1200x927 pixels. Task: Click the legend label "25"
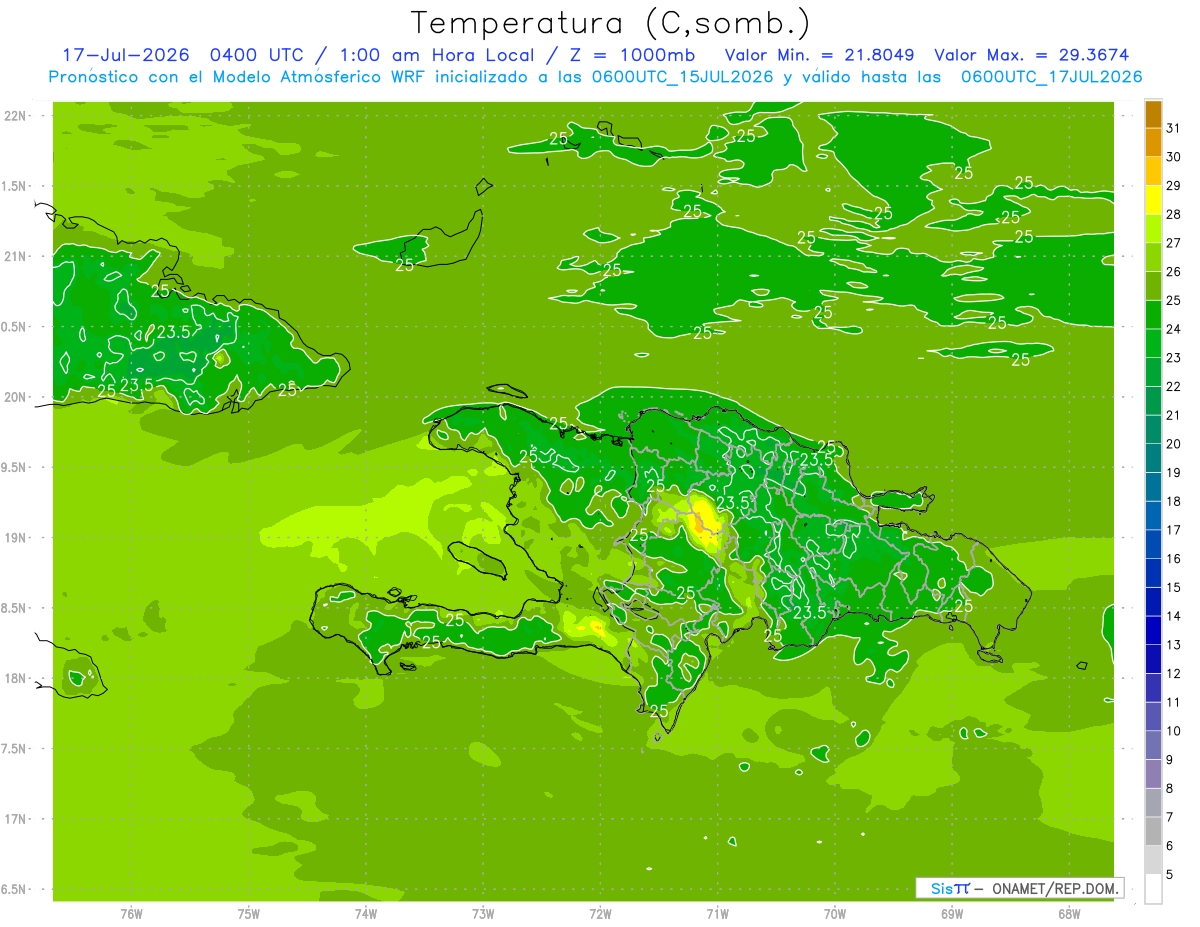coord(1174,301)
